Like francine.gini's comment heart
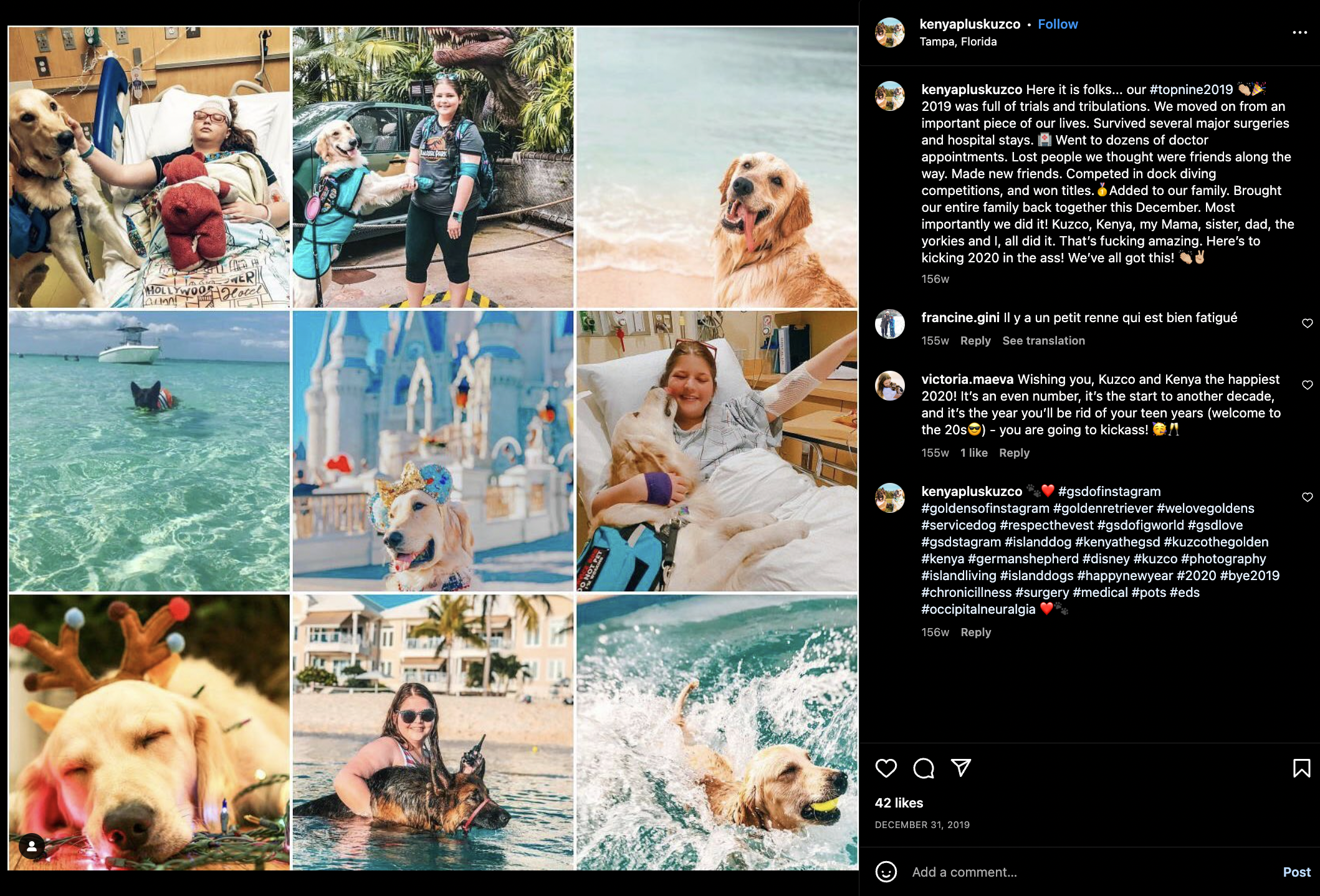1320x896 pixels. 1307,323
